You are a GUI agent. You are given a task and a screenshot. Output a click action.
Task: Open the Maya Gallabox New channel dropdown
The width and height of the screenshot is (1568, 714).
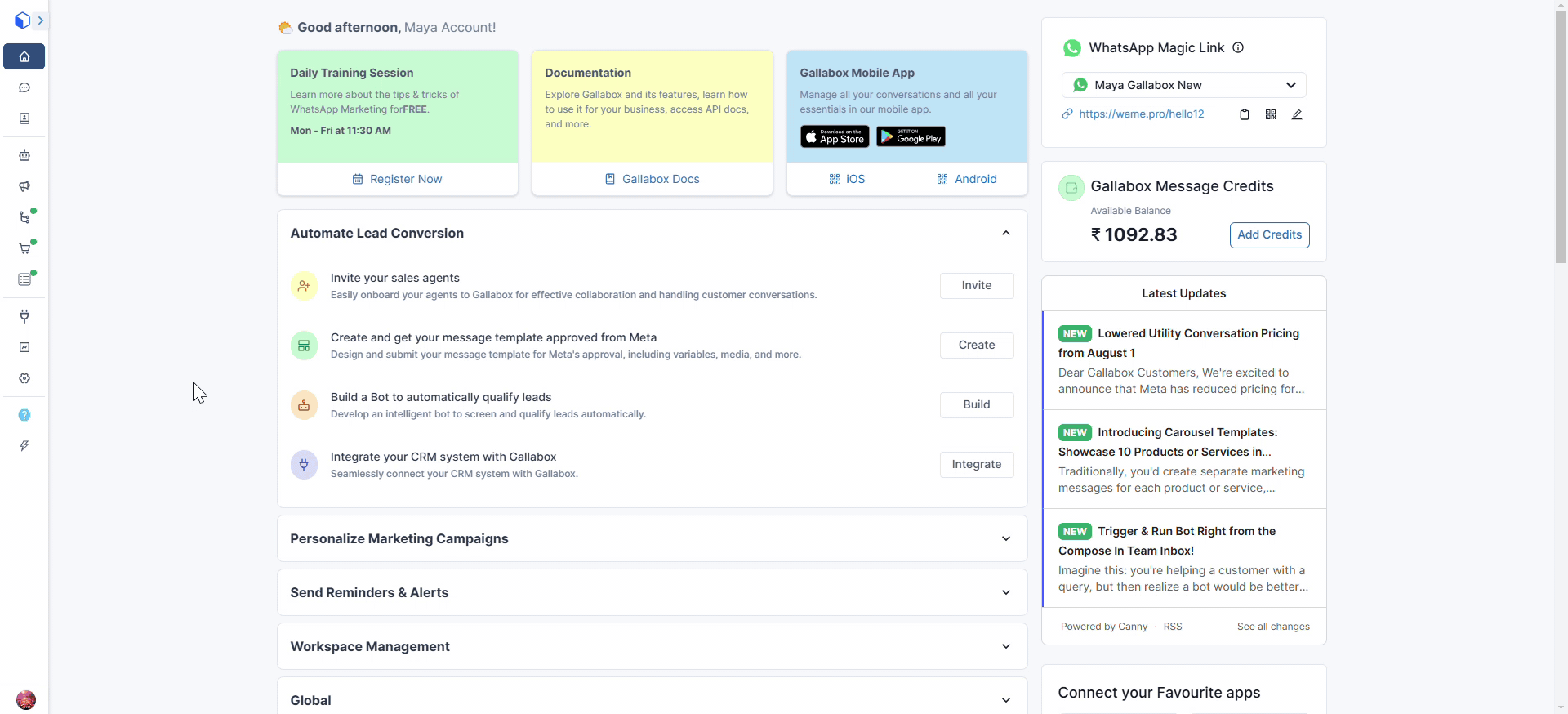click(x=1183, y=85)
